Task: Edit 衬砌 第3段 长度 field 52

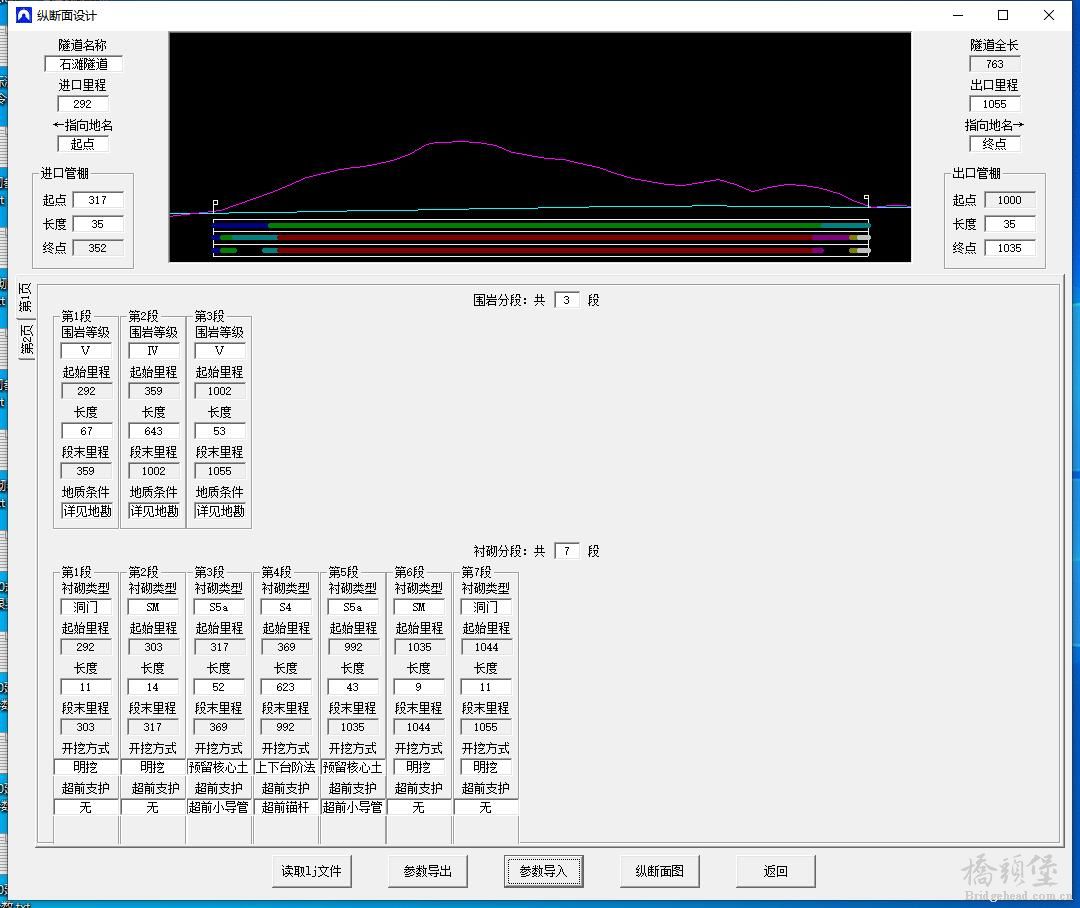Action: coord(219,688)
